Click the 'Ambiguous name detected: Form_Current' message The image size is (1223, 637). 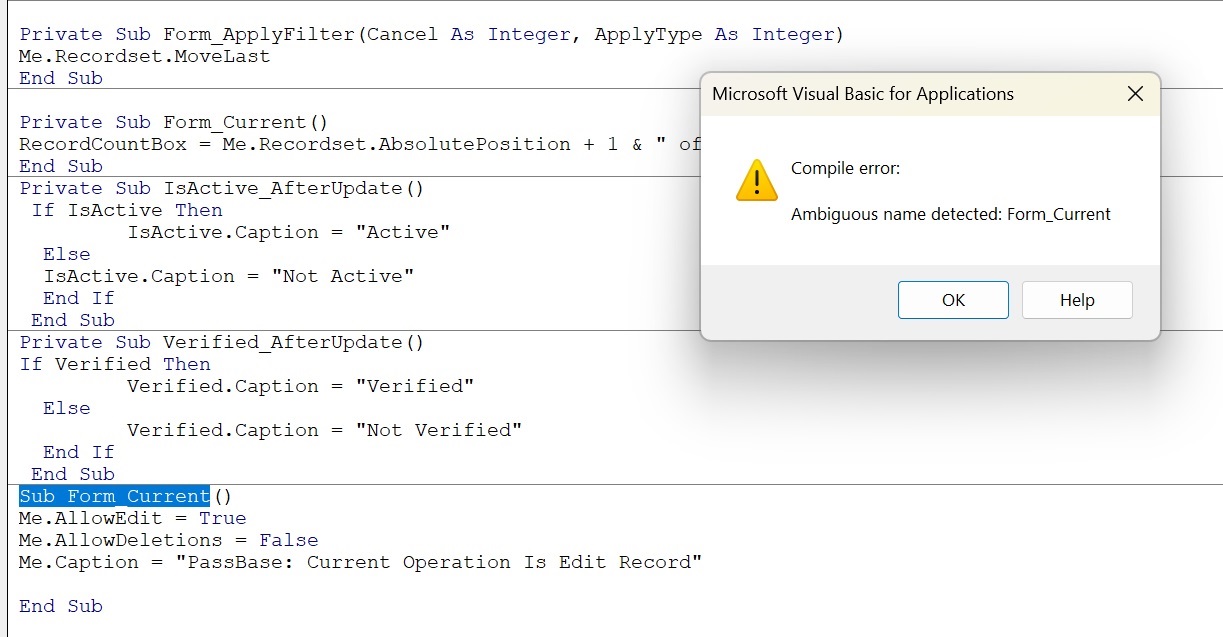[950, 214]
